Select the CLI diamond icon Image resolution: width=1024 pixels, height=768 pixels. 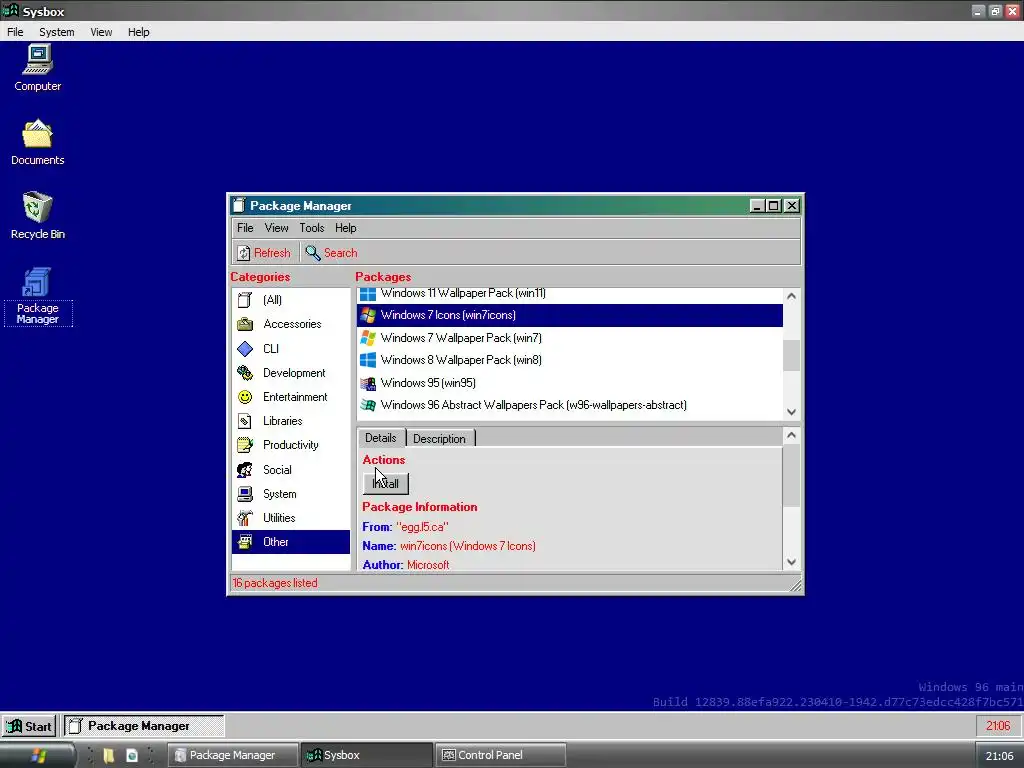tap(245, 349)
